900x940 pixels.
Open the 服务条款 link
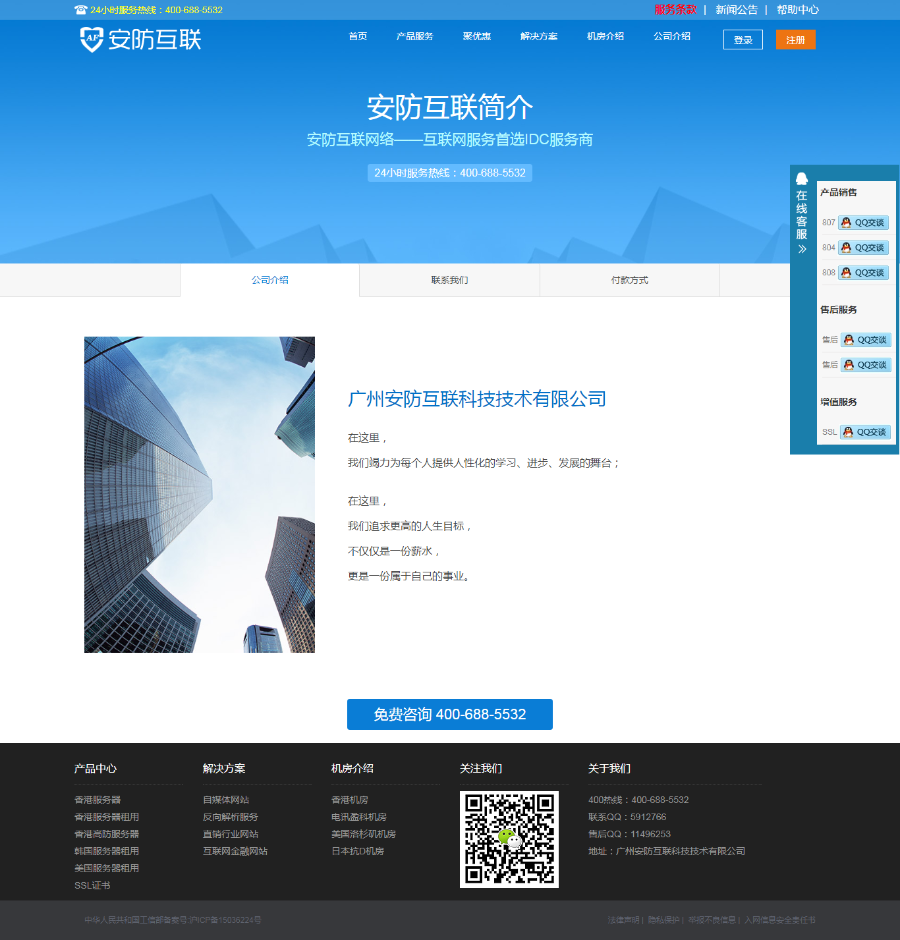point(675,10)
